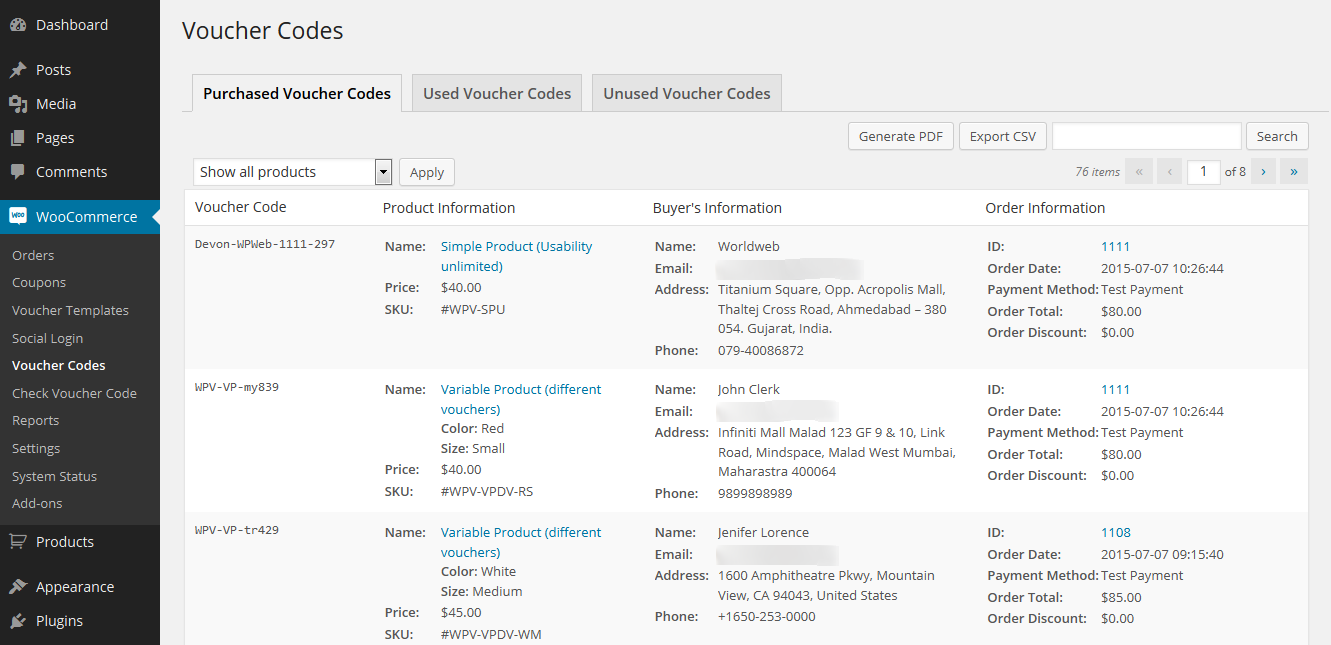Click the Plugins plug icon
1331x645 pixels.
pos(18,621)
